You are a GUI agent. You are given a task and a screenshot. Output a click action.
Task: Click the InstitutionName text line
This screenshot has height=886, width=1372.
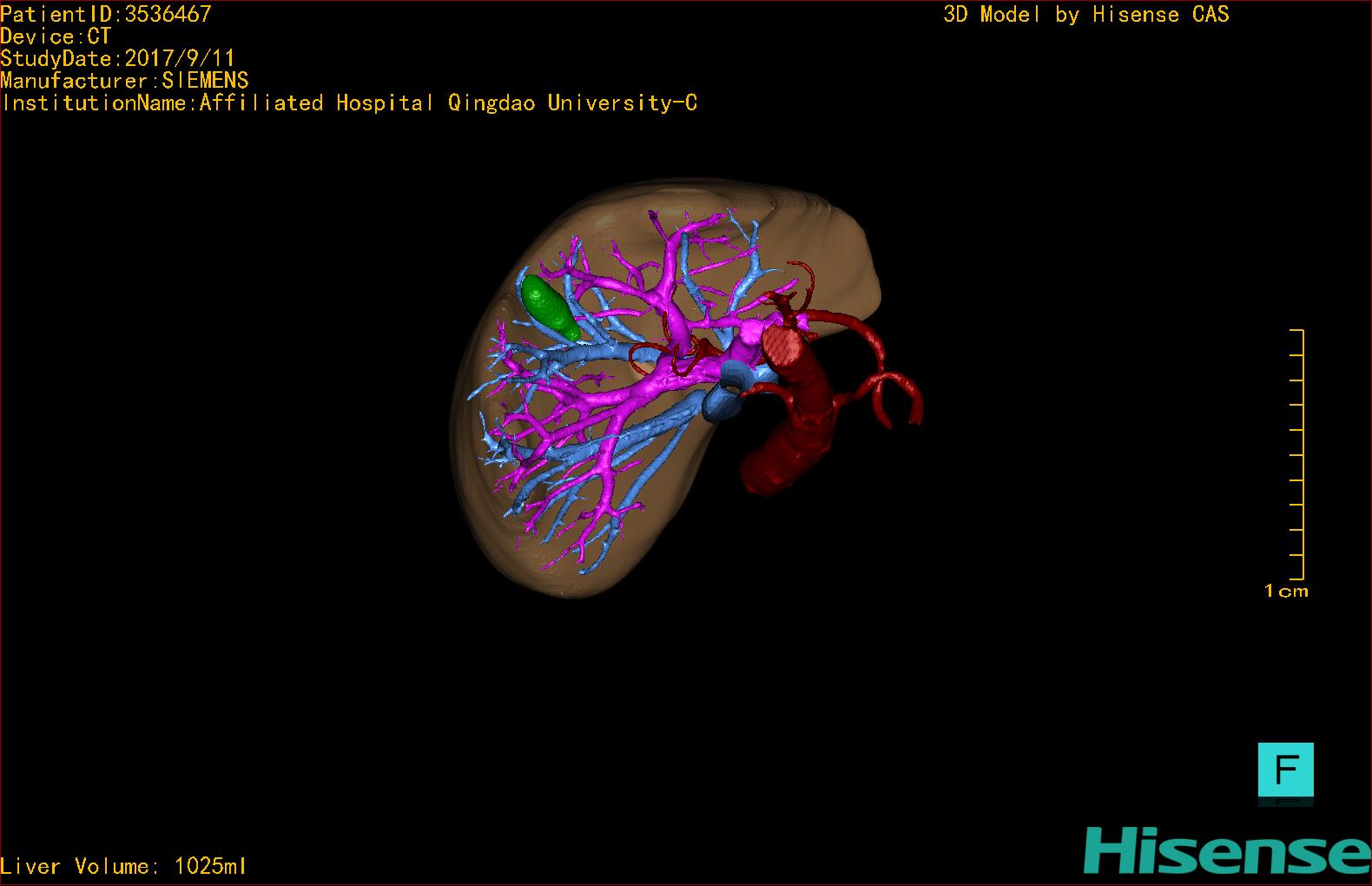click(349, 102)
